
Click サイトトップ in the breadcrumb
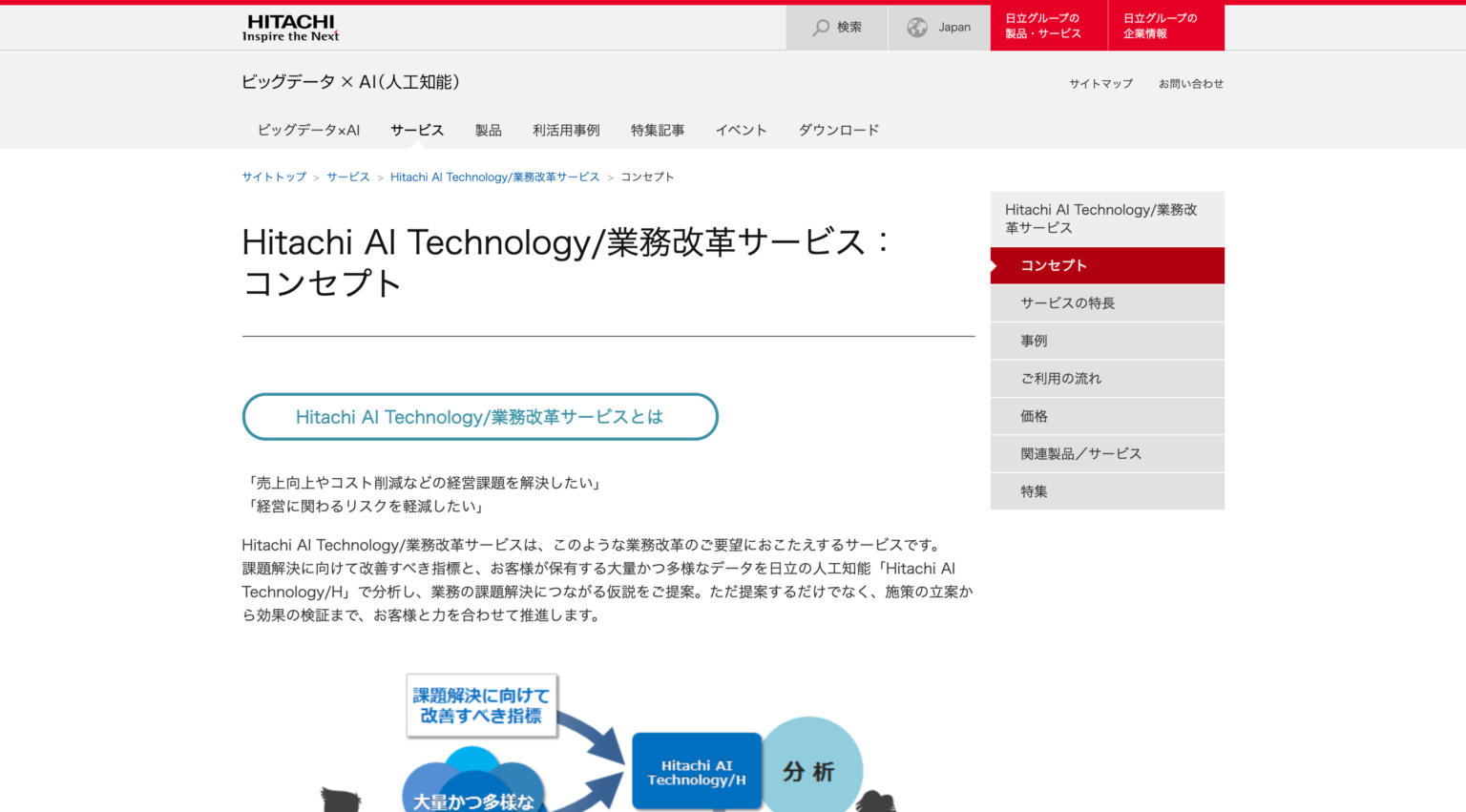(274, 177)
